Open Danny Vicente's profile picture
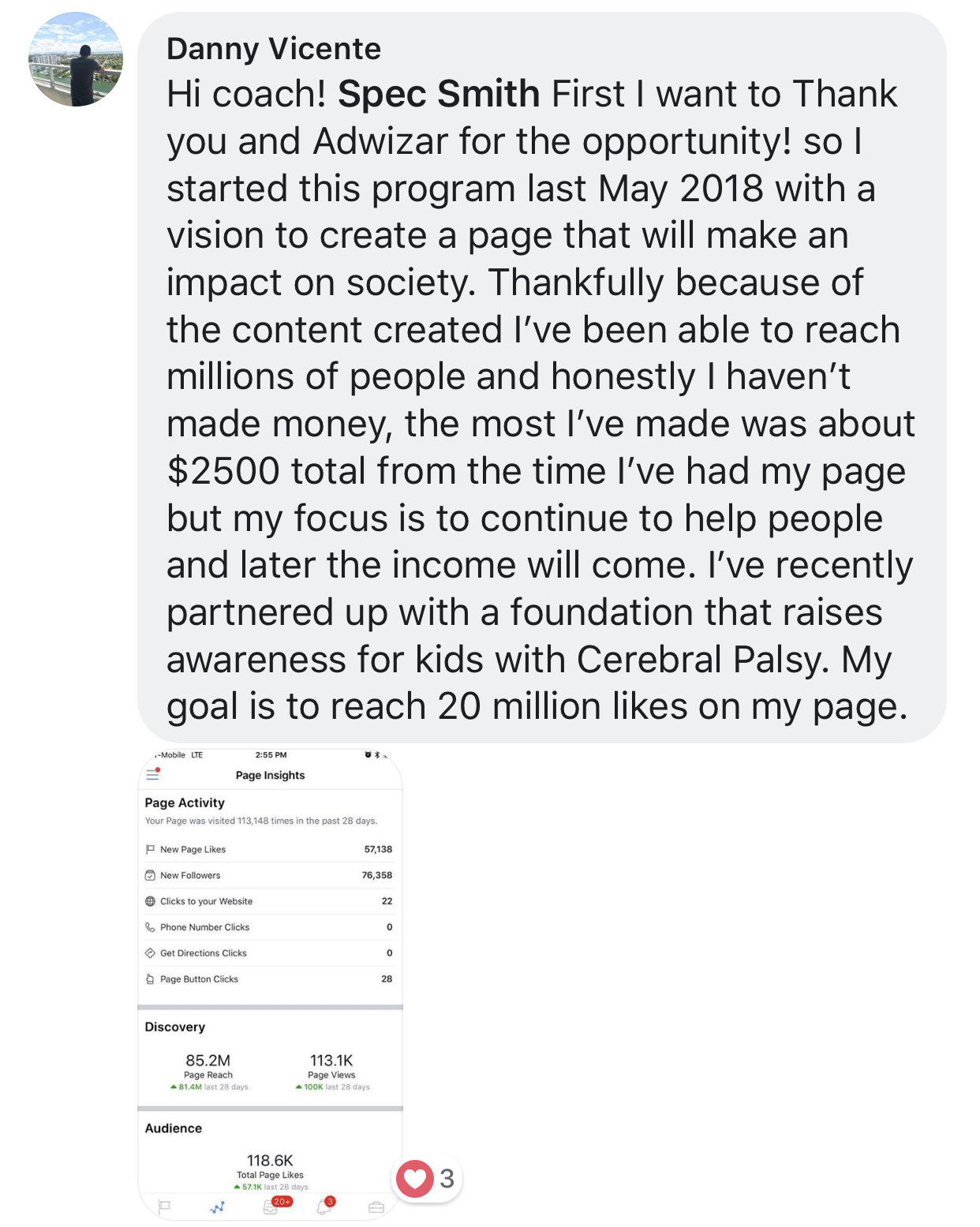This screenshot has height=1227, width=980. click(x=76, y=59)
